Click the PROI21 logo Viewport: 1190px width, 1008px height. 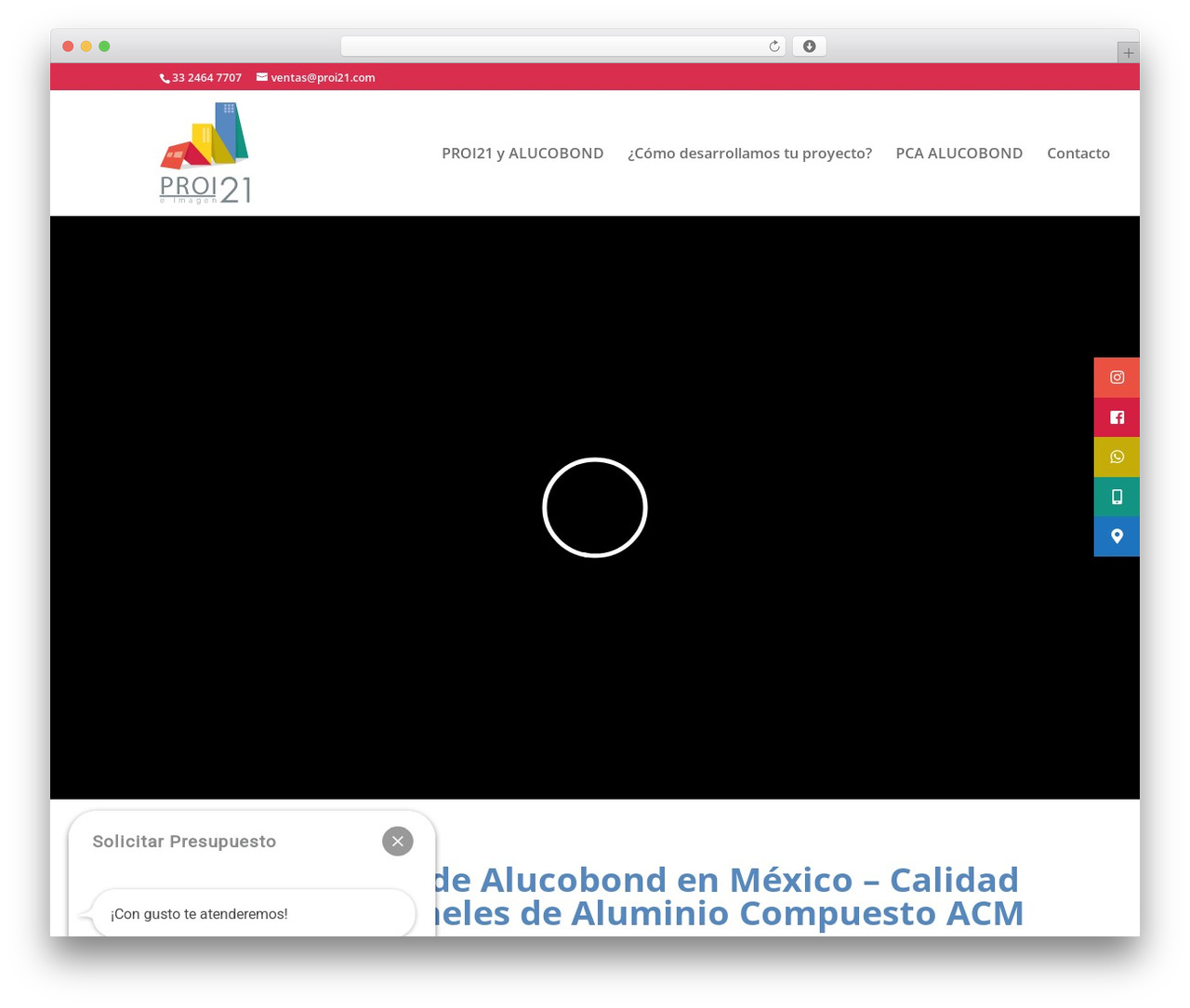[x=205, y=153]
